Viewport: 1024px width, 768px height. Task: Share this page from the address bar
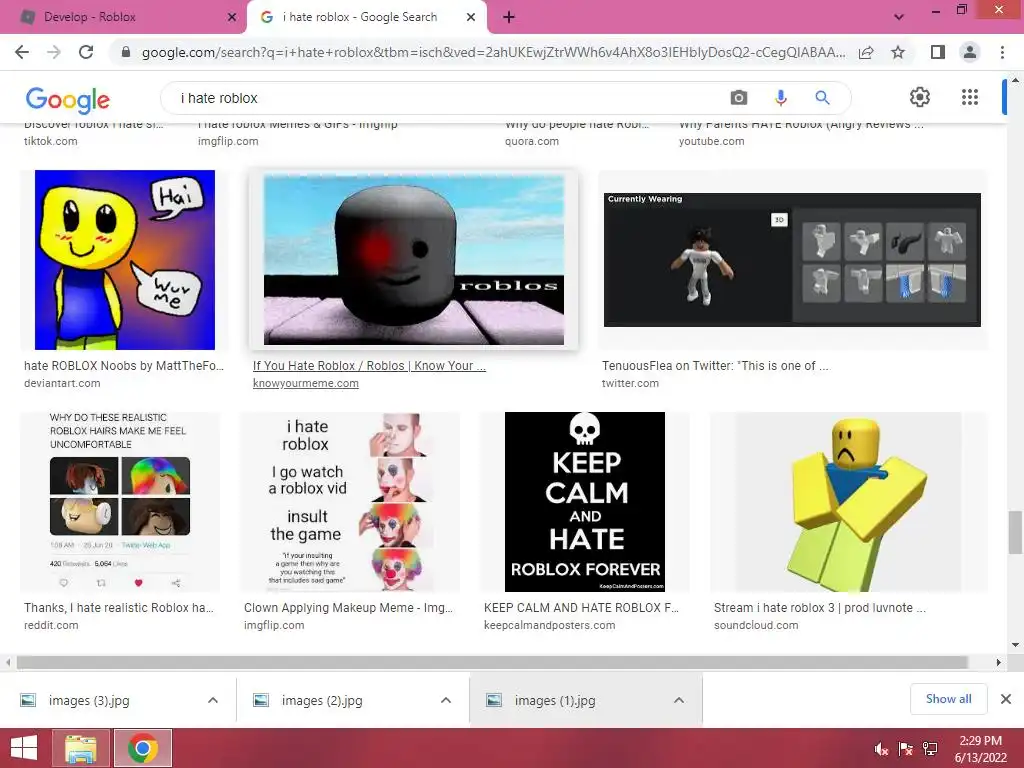(866, 52)
